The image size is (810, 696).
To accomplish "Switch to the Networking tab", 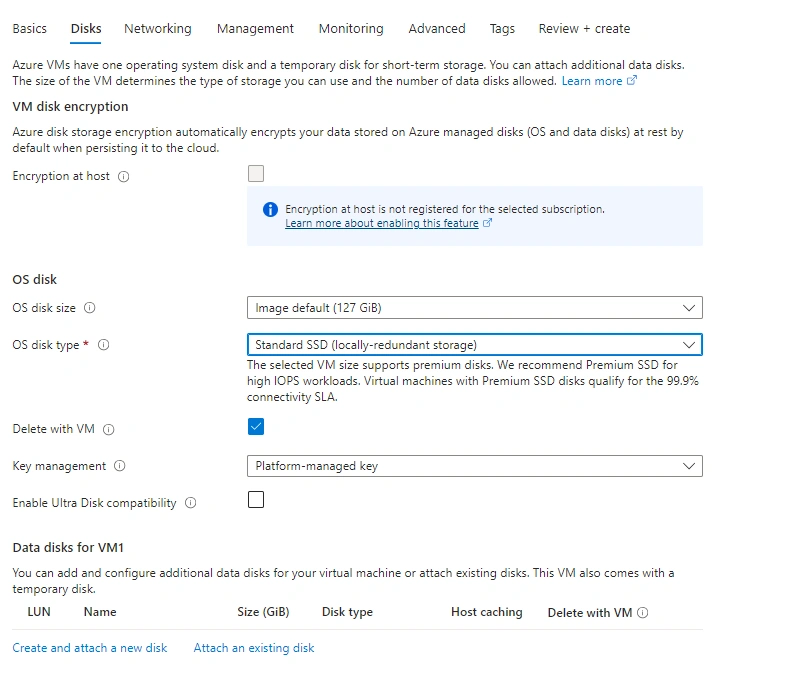I will [158, 28].
